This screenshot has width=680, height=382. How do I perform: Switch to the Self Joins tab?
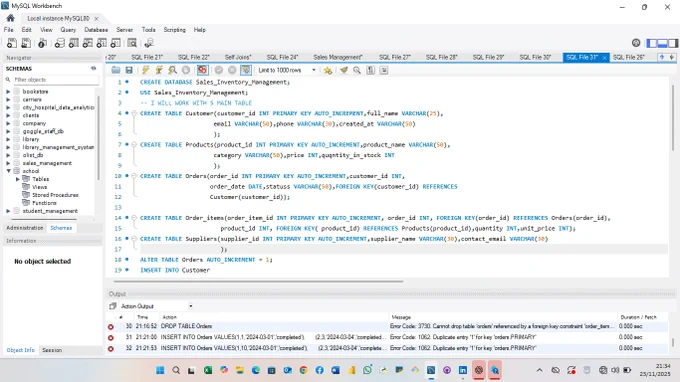[238, 57]
